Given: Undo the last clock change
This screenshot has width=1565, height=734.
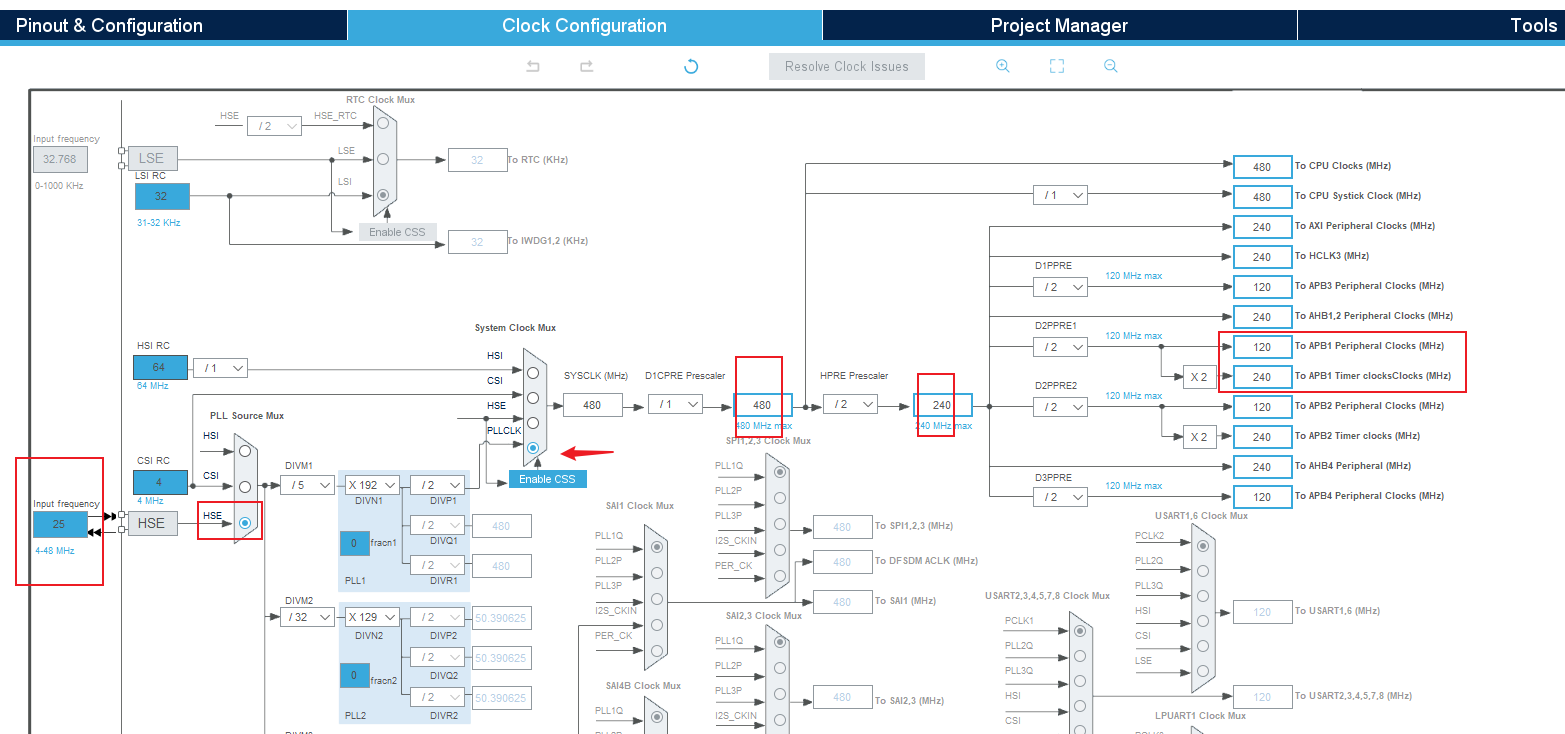Looking at the screenshot, I should pyautogui.click(x=533, y=66).
